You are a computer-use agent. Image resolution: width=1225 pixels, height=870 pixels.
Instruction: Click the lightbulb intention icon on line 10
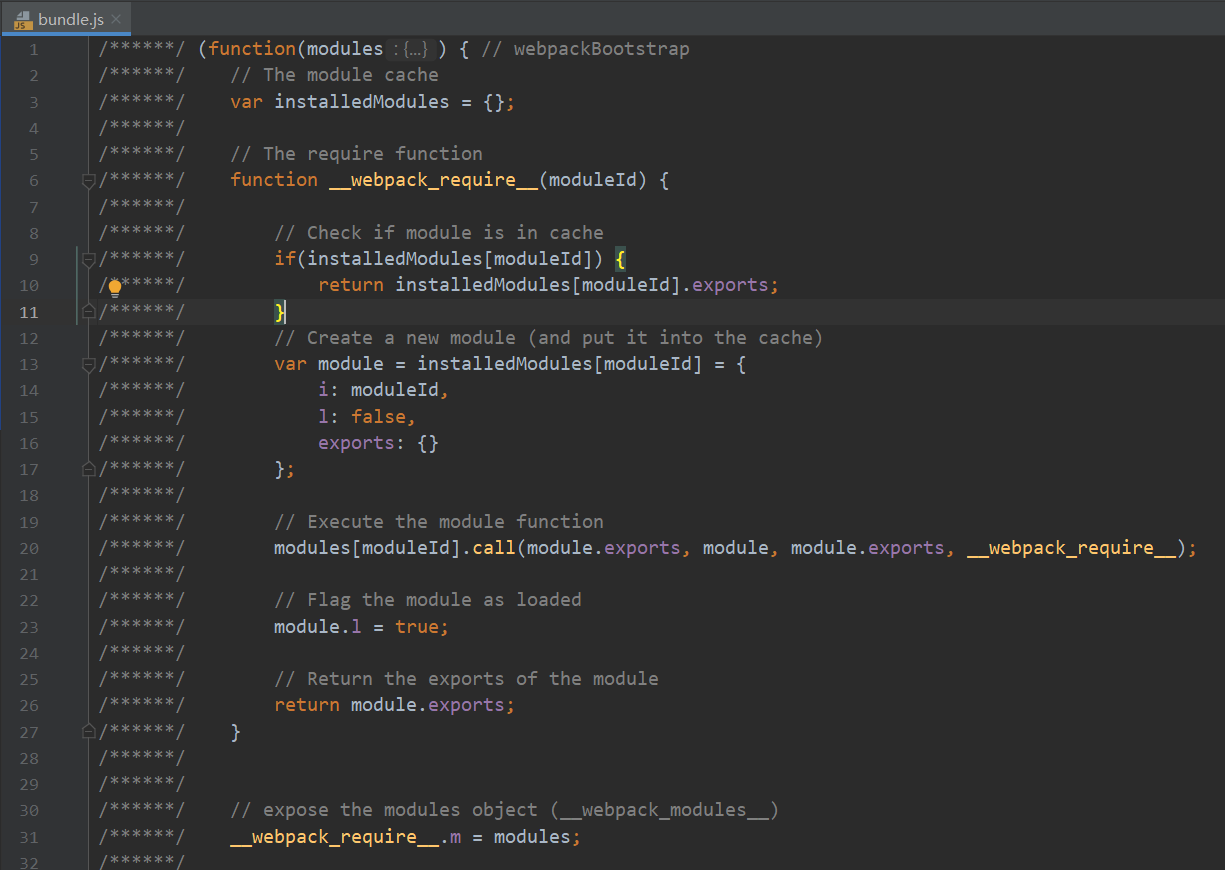point(114,285)
